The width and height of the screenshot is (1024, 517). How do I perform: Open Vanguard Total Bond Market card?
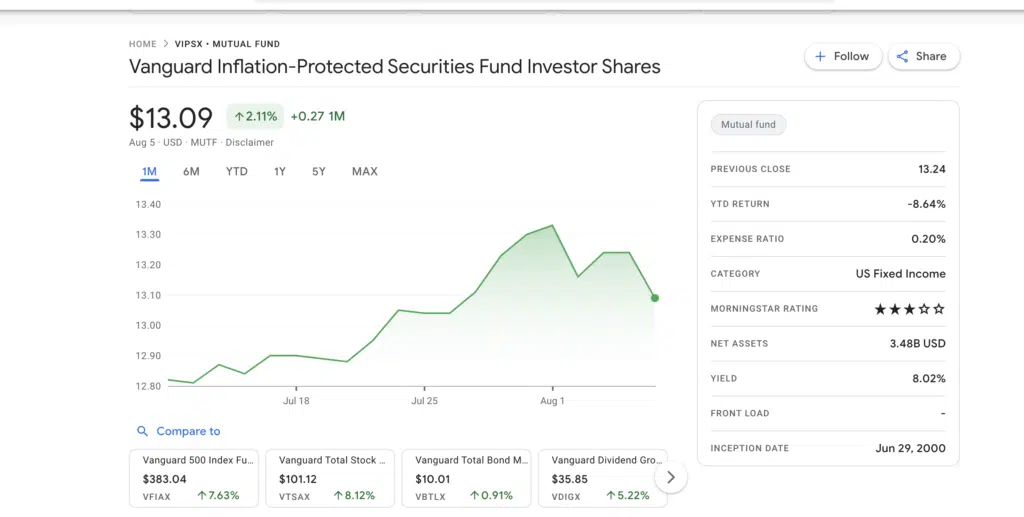[466, 478]
